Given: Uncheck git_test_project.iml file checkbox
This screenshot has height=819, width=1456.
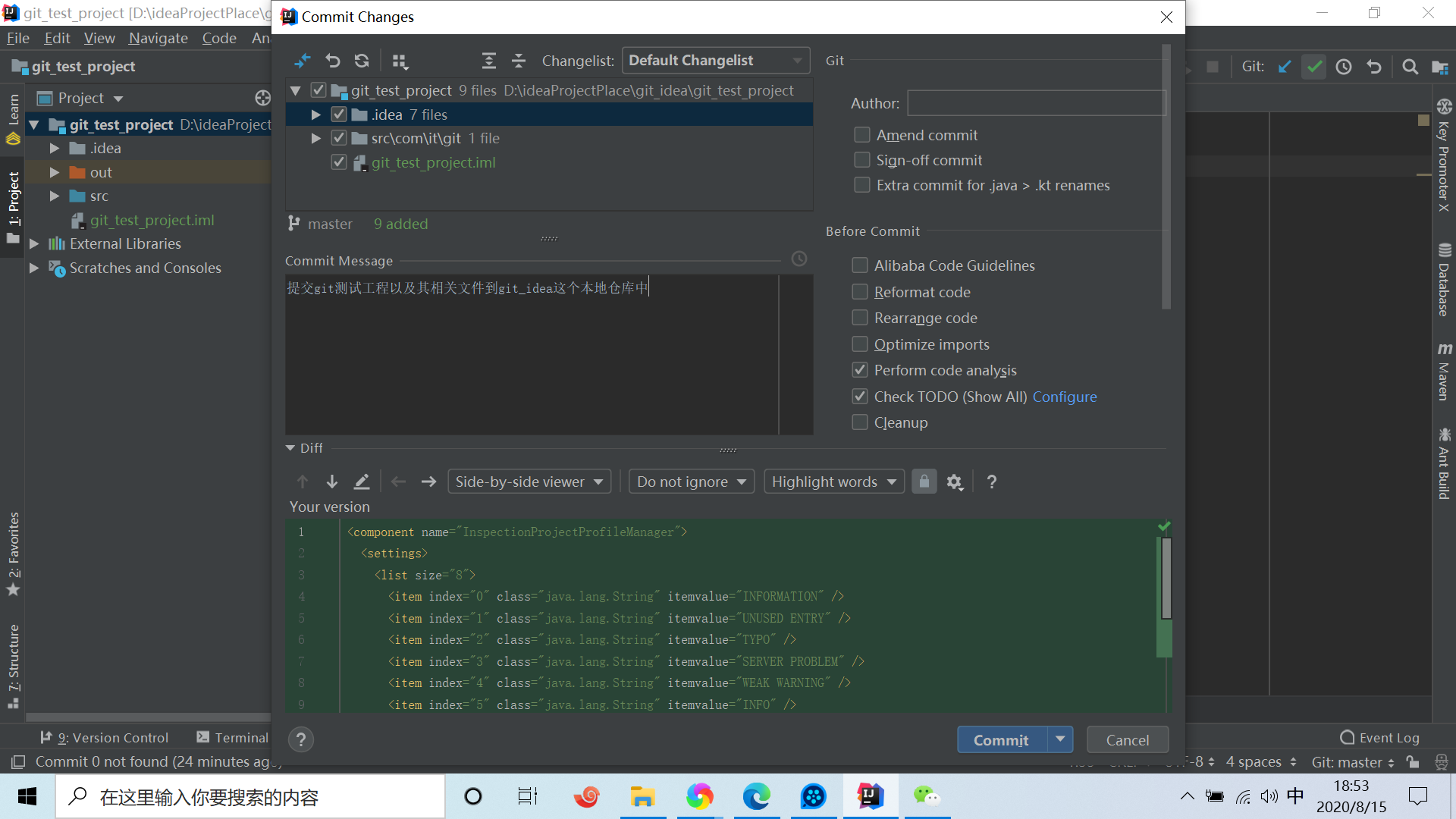Looking at the screenshot, I should coord(339,162).
